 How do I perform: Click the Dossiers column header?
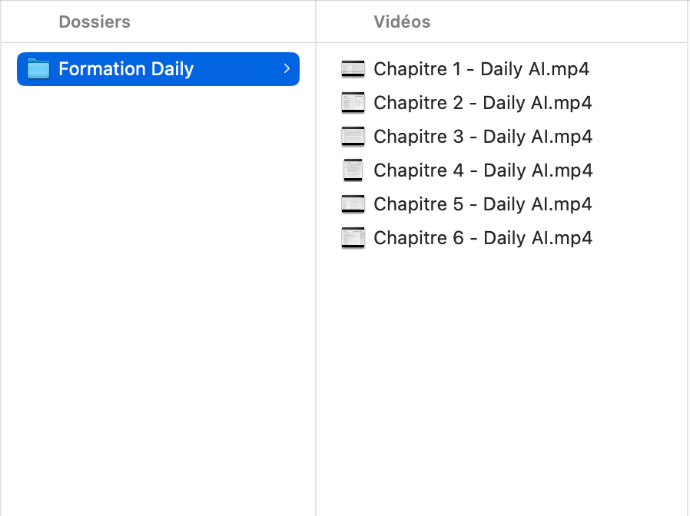tap(94, 22)
